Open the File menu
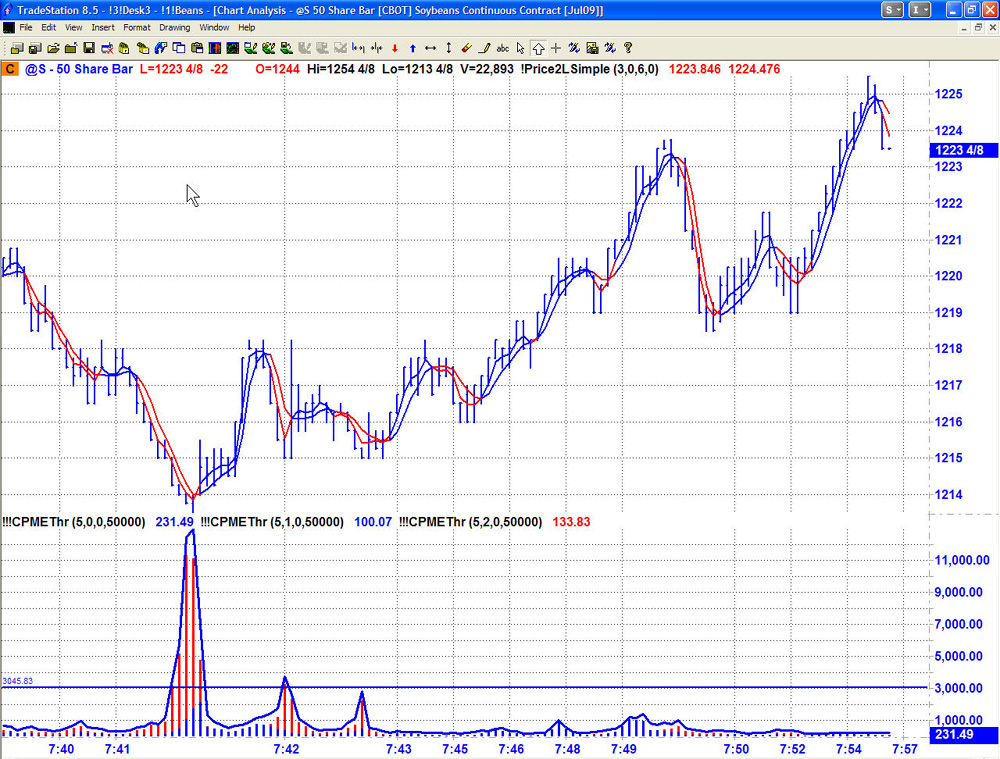Screen dimensions: 1000x759 [x=26, y=27]
